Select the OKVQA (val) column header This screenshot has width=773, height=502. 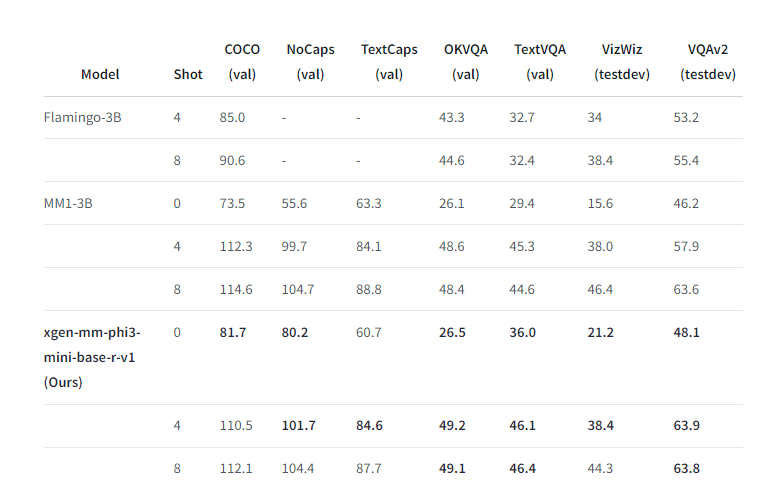[465, 61]
